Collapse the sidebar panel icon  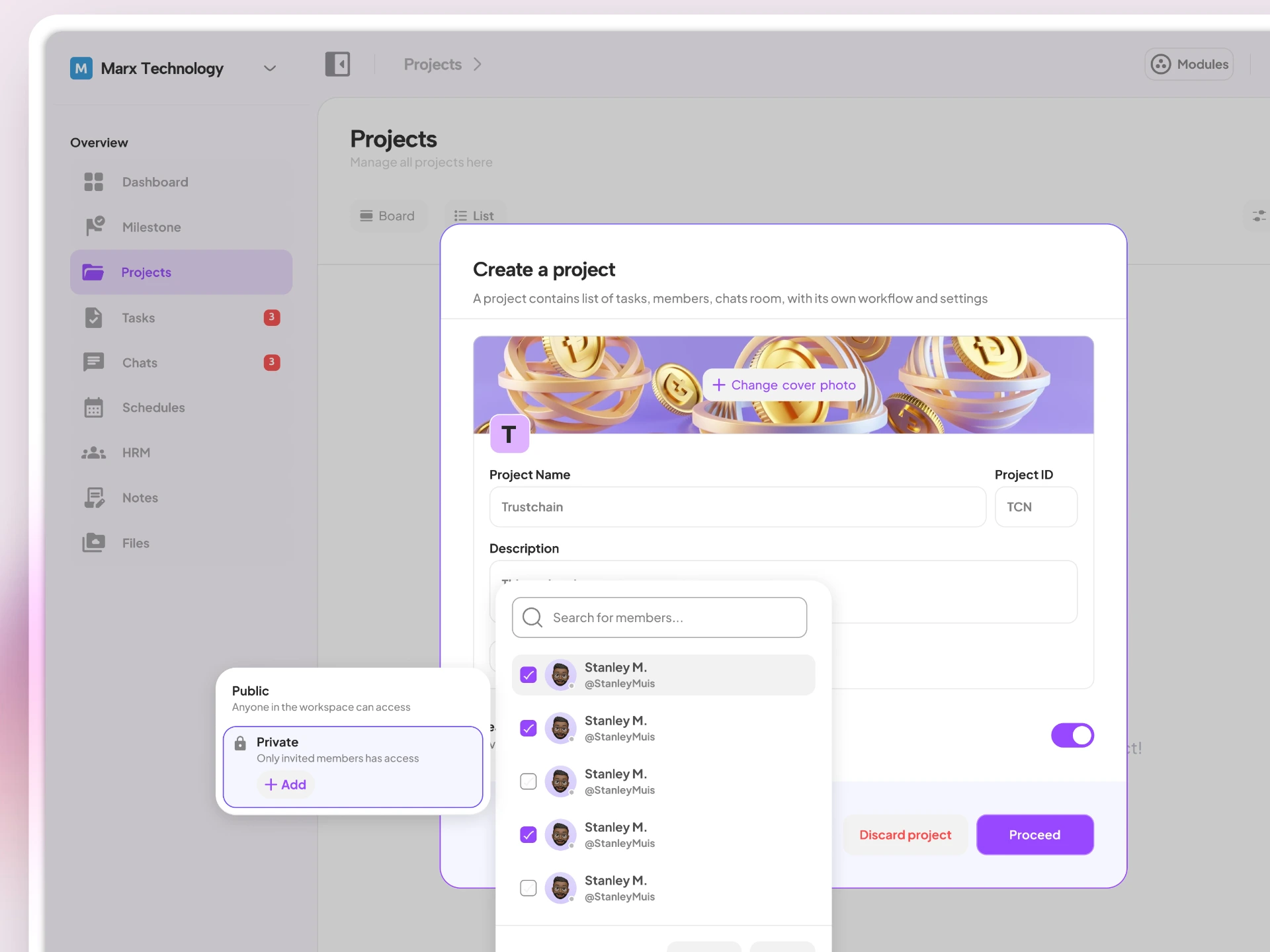click(337, 64)
